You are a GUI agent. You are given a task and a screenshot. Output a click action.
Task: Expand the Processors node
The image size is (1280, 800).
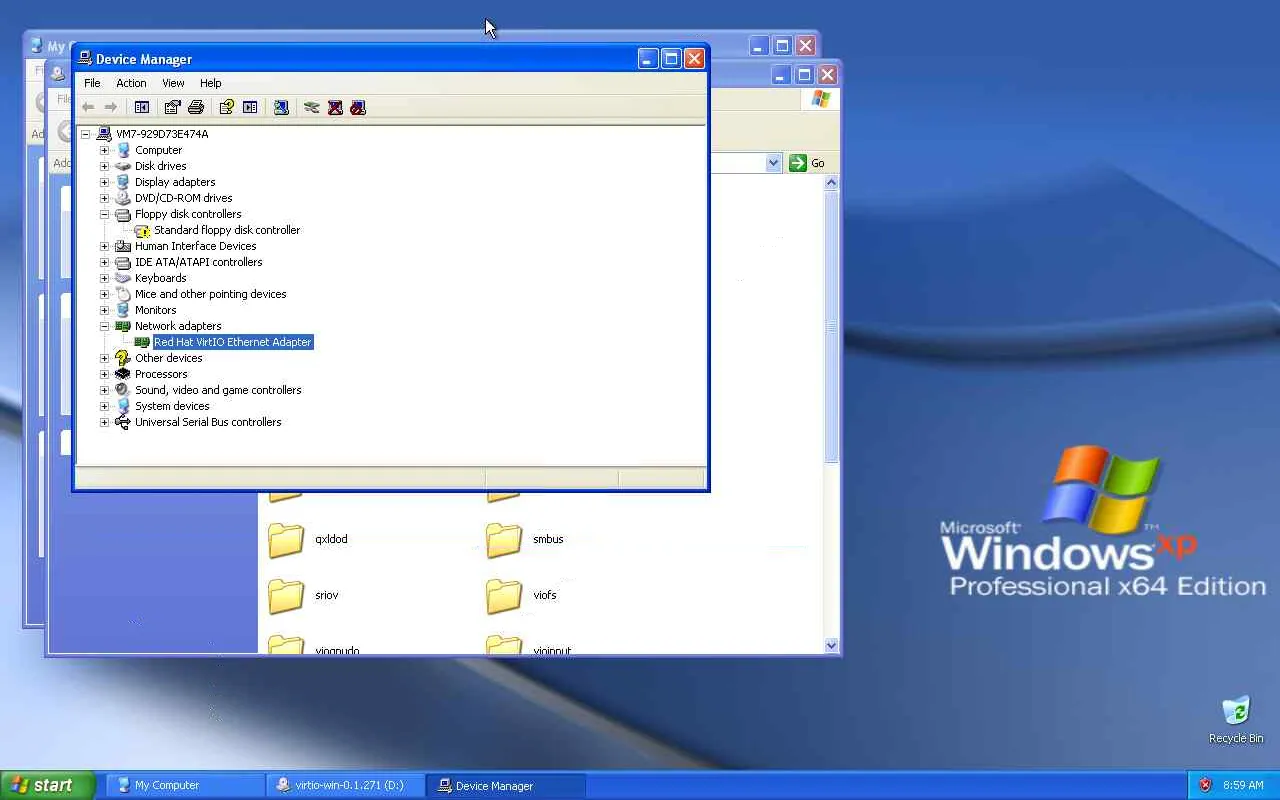coord(104,374)
